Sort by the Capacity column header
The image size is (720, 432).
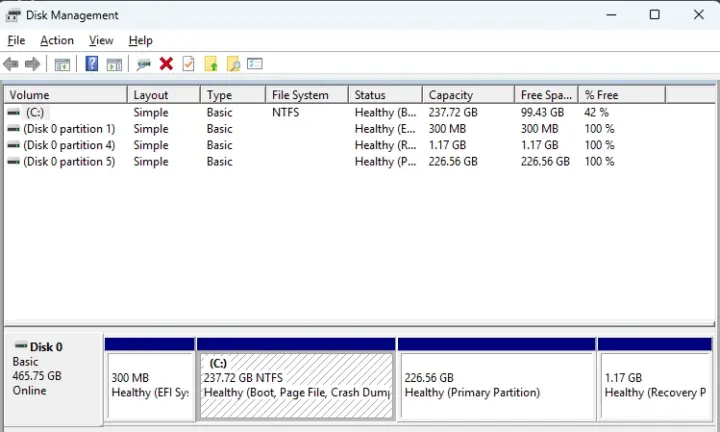pyautogui.click(x=468, y=95)
